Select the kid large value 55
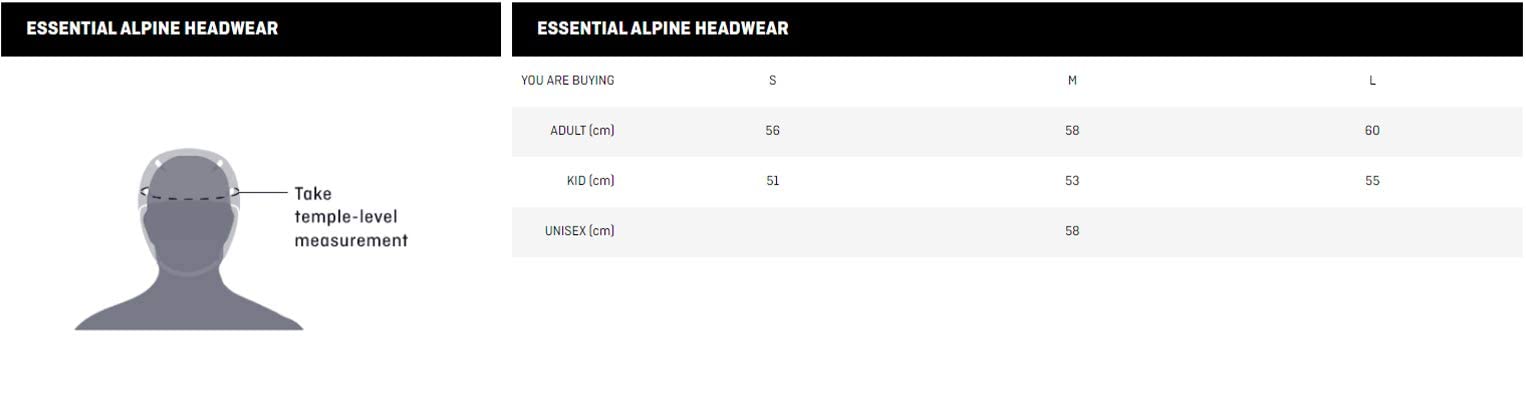The height and width of the screenshot is (411, 1526). pos(1372,181)
